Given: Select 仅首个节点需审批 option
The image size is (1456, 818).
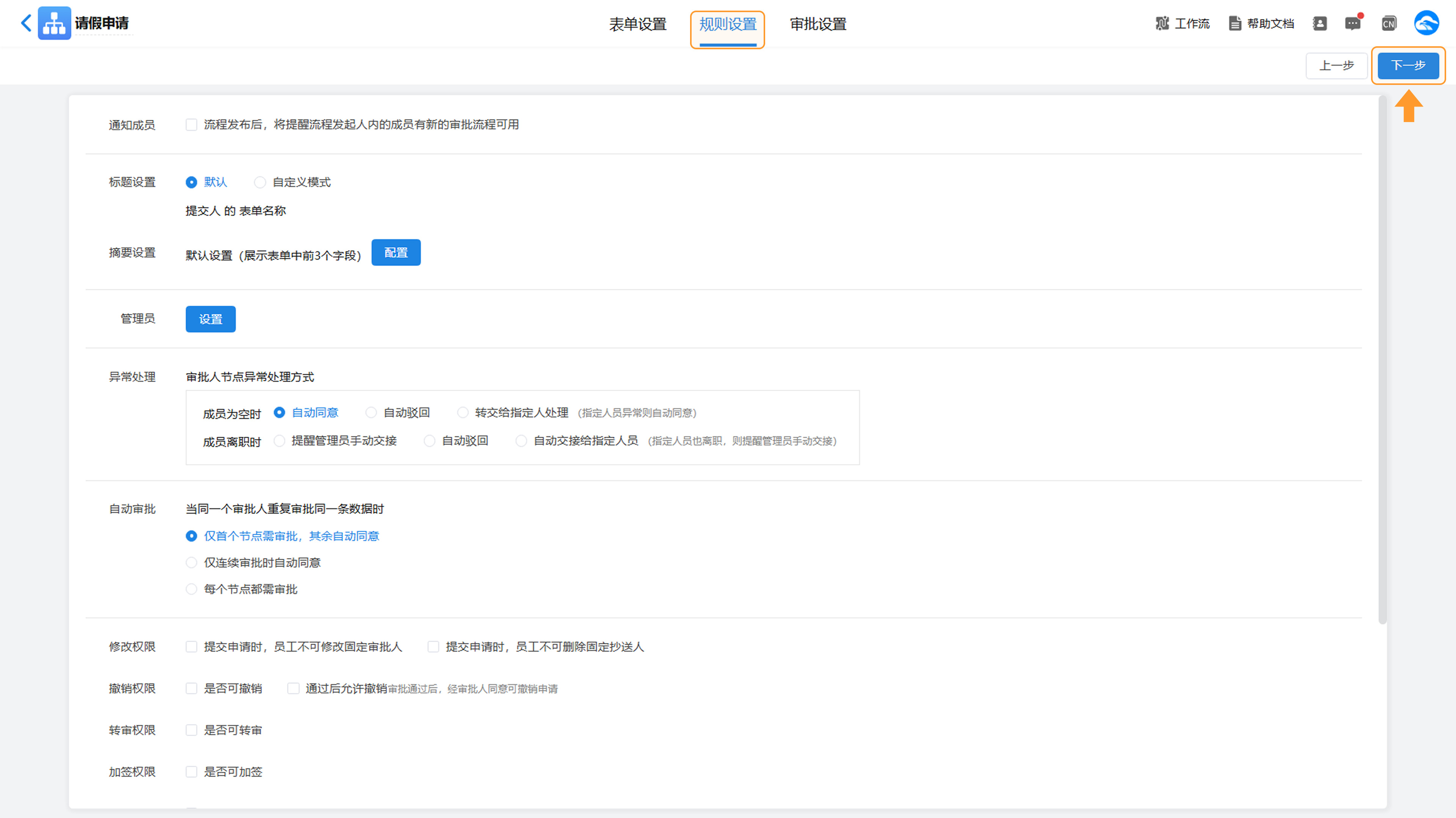Looking at the screenshot, I should (191, 536).
